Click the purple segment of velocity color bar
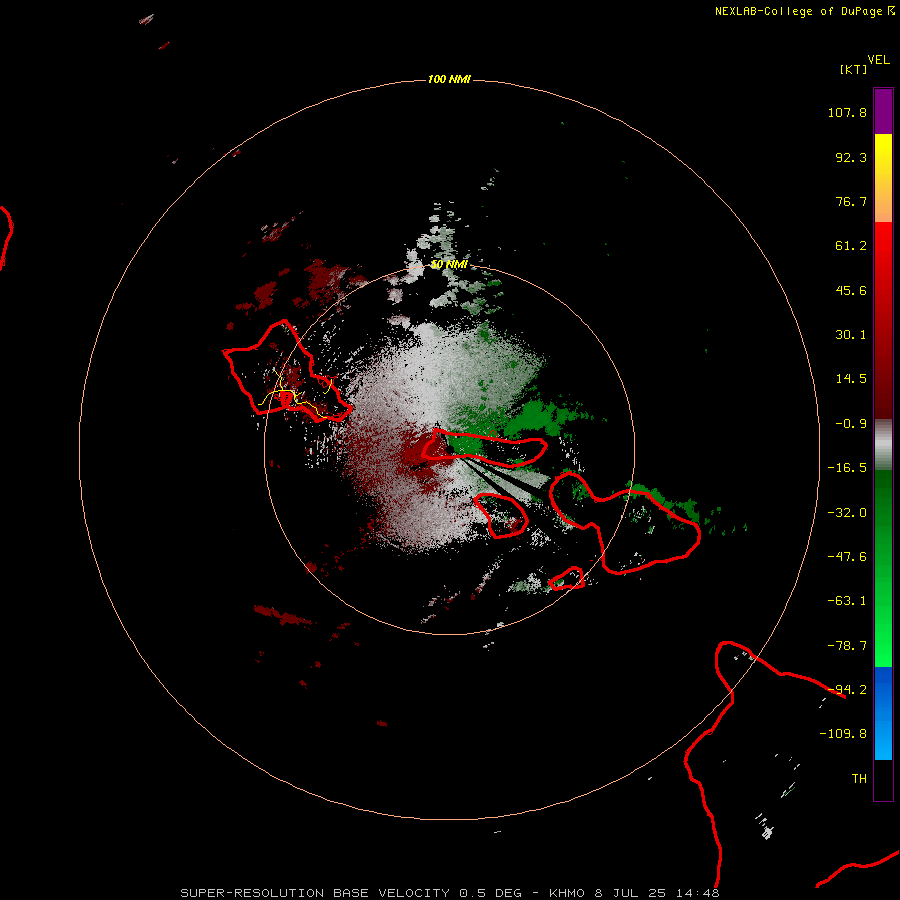 click(883, 111)
